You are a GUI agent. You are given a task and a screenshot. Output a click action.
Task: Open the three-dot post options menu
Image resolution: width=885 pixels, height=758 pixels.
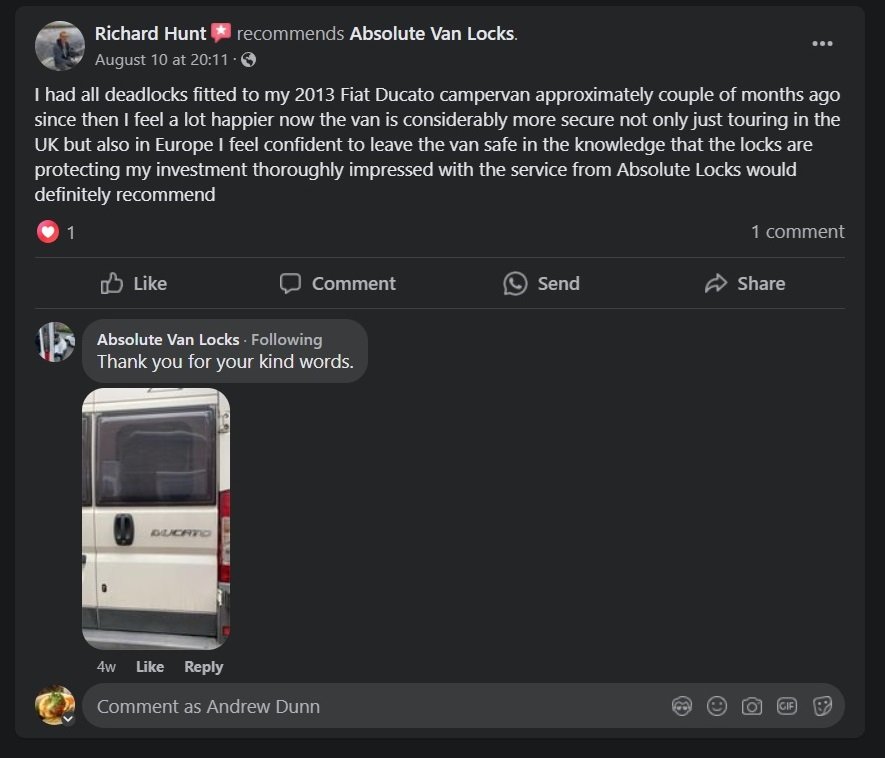[x=822, y=44]
